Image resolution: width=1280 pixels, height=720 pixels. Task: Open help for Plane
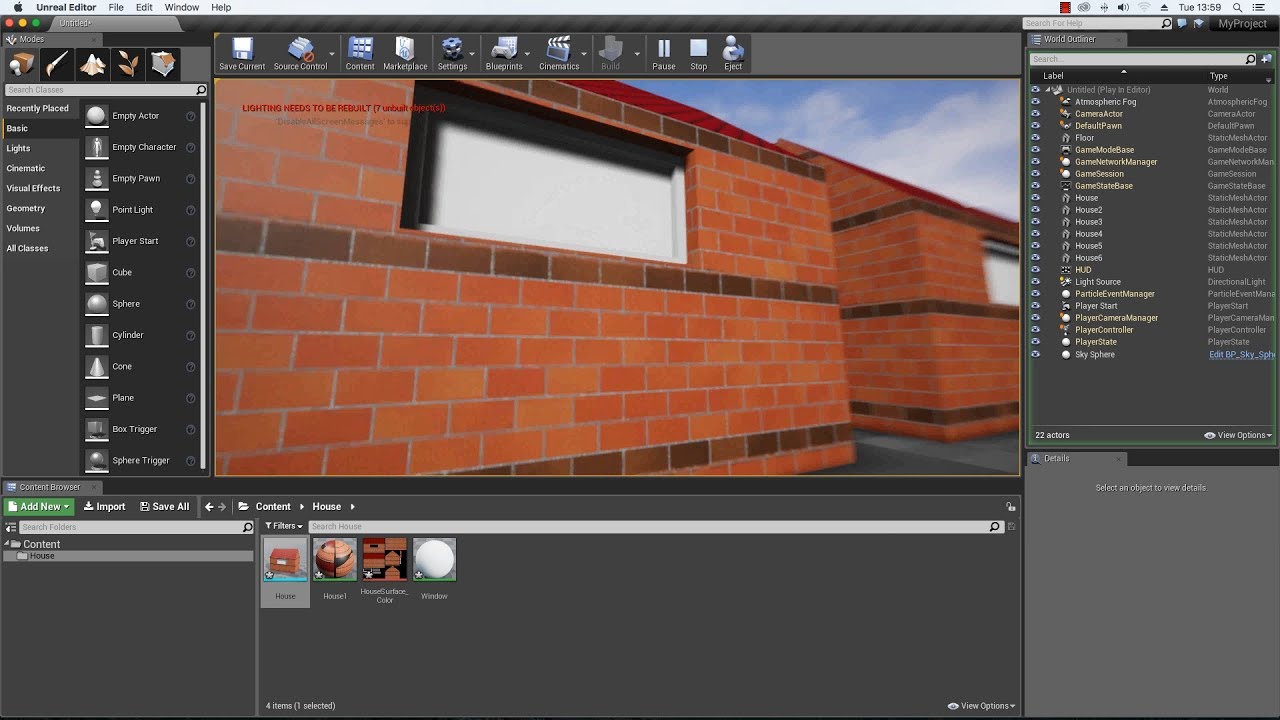(190, 398)
